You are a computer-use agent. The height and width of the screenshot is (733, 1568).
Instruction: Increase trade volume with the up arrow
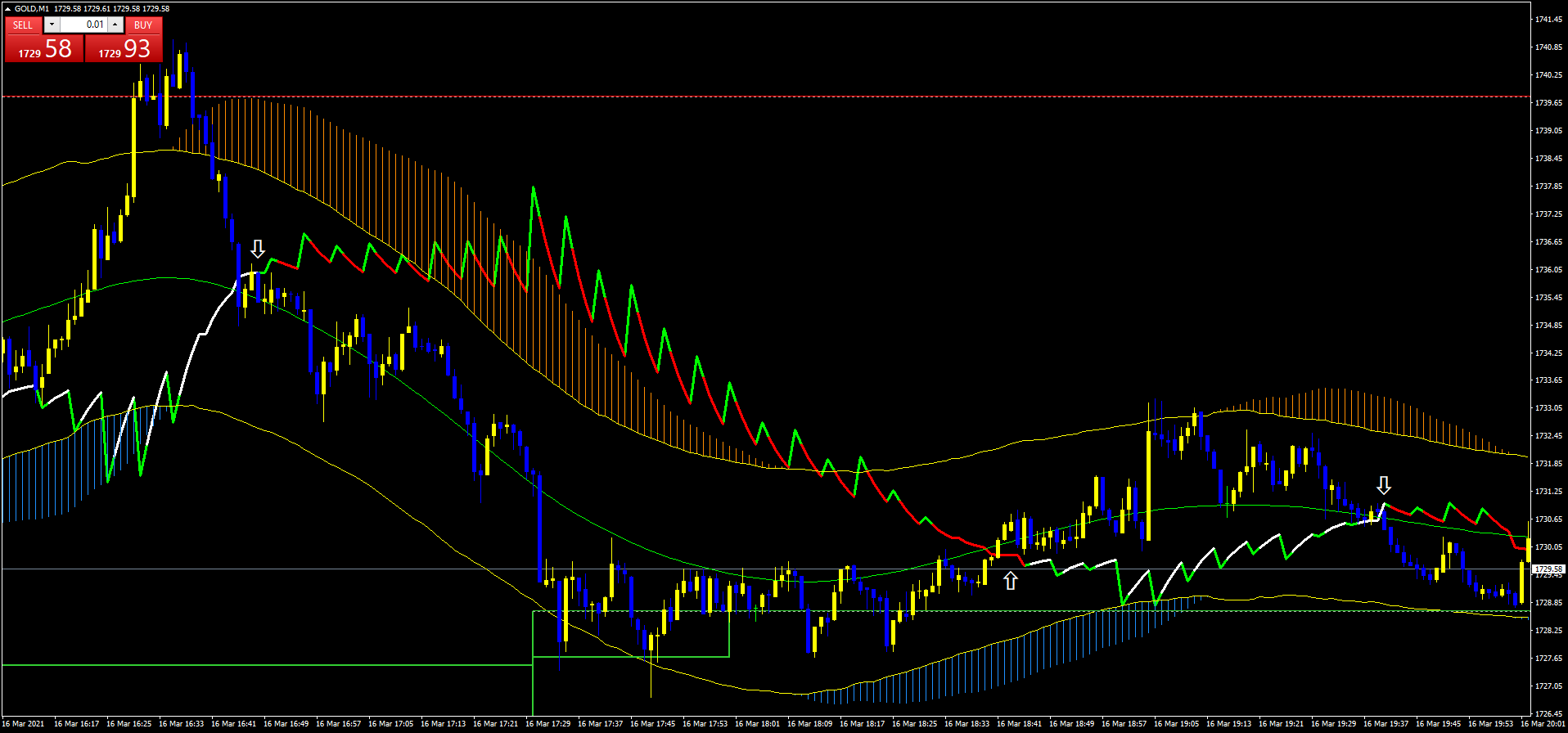115,25
